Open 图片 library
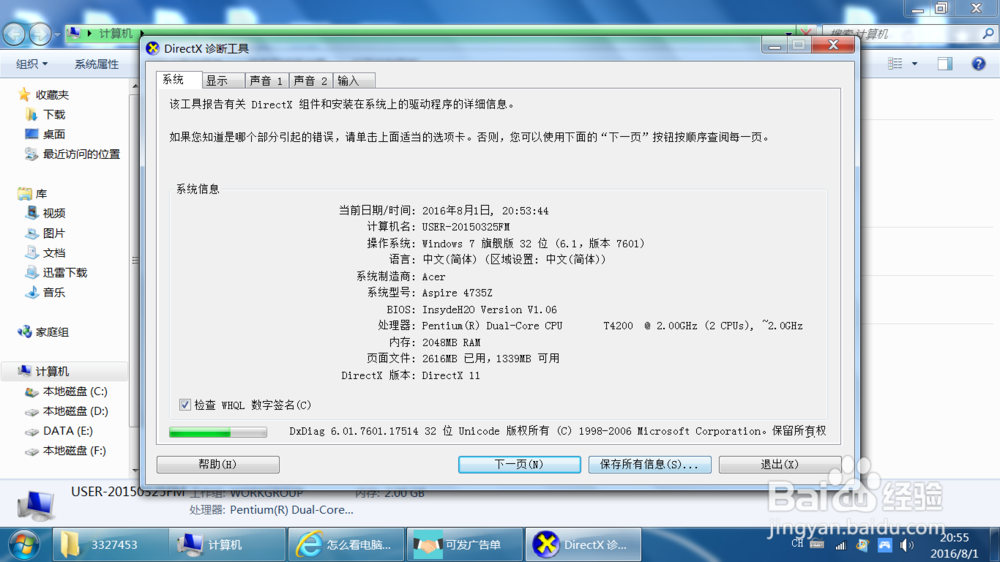Screen dimensions: 1000x562 (x=54, y=233)
